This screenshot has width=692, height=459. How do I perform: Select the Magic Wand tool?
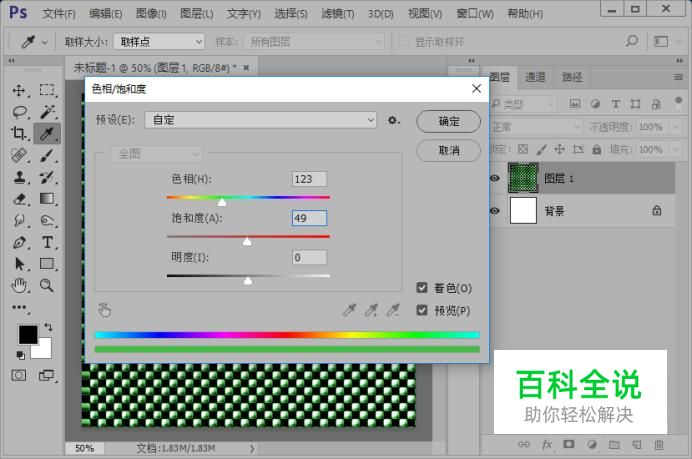click(x=47, y=112)
